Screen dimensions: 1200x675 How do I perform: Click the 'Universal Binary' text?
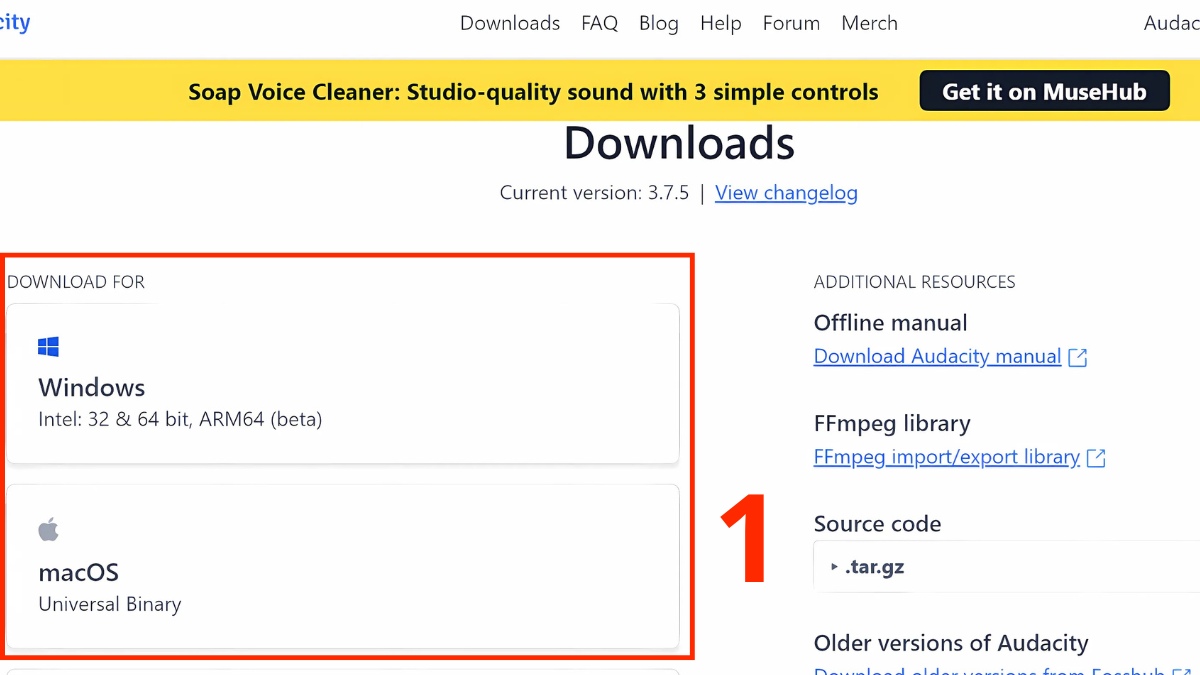pyautogui.click(x=110, y=605)
